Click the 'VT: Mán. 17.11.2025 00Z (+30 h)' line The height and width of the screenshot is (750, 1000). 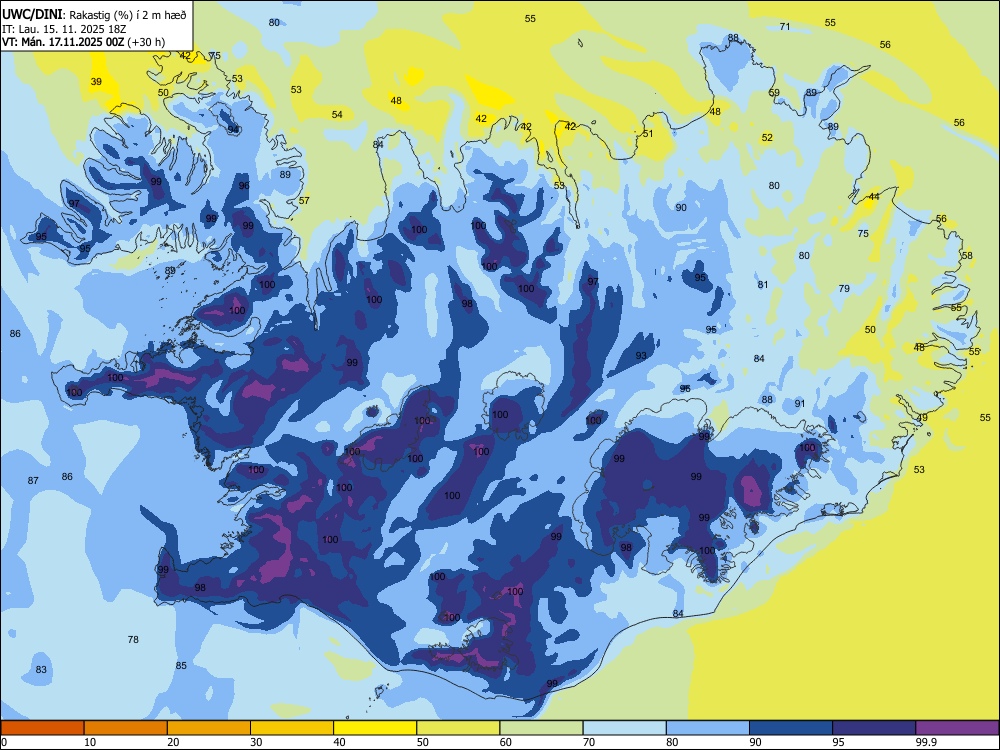(84, 42)
